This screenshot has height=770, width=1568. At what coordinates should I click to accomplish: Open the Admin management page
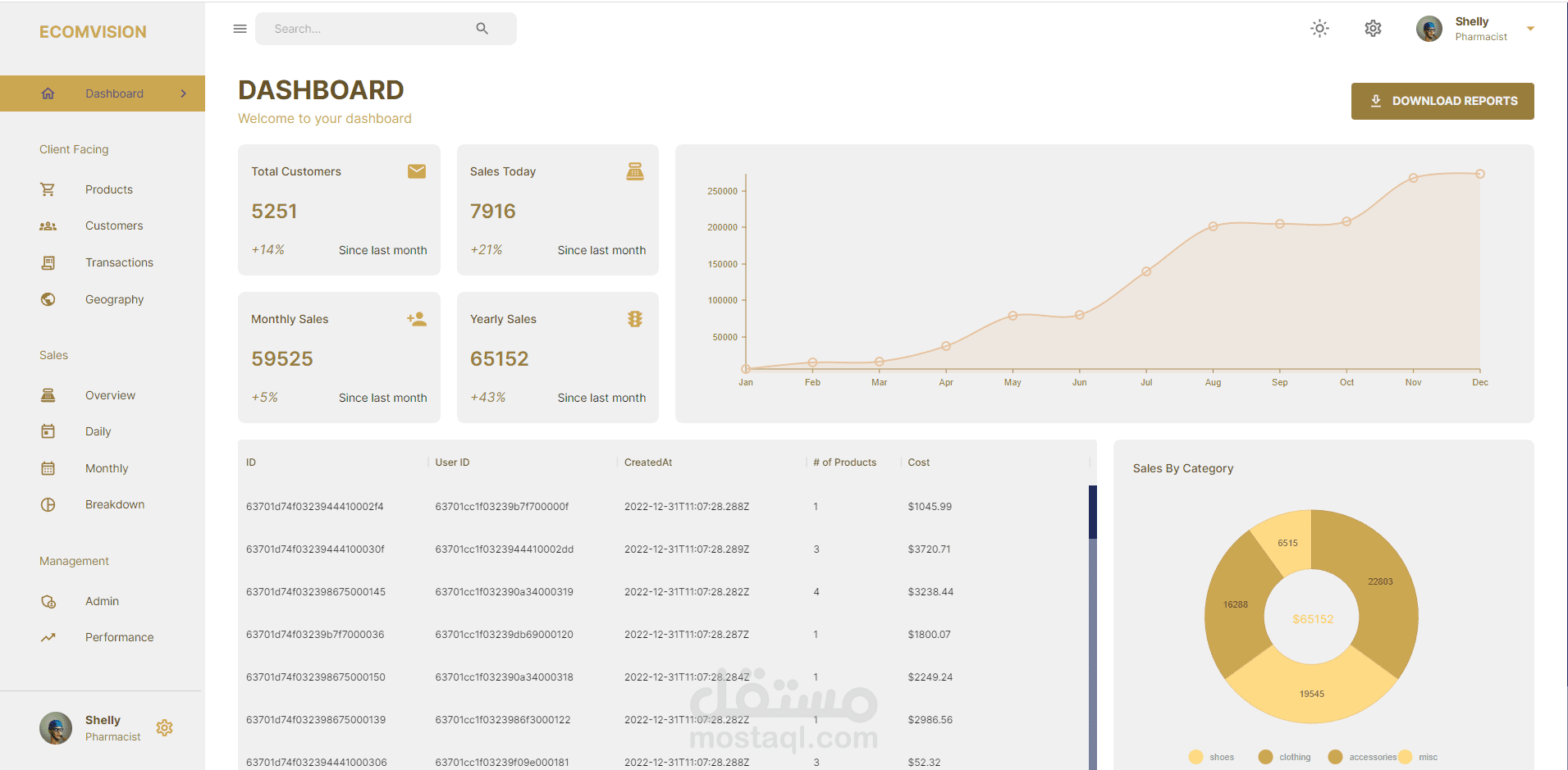pos(103,601)
